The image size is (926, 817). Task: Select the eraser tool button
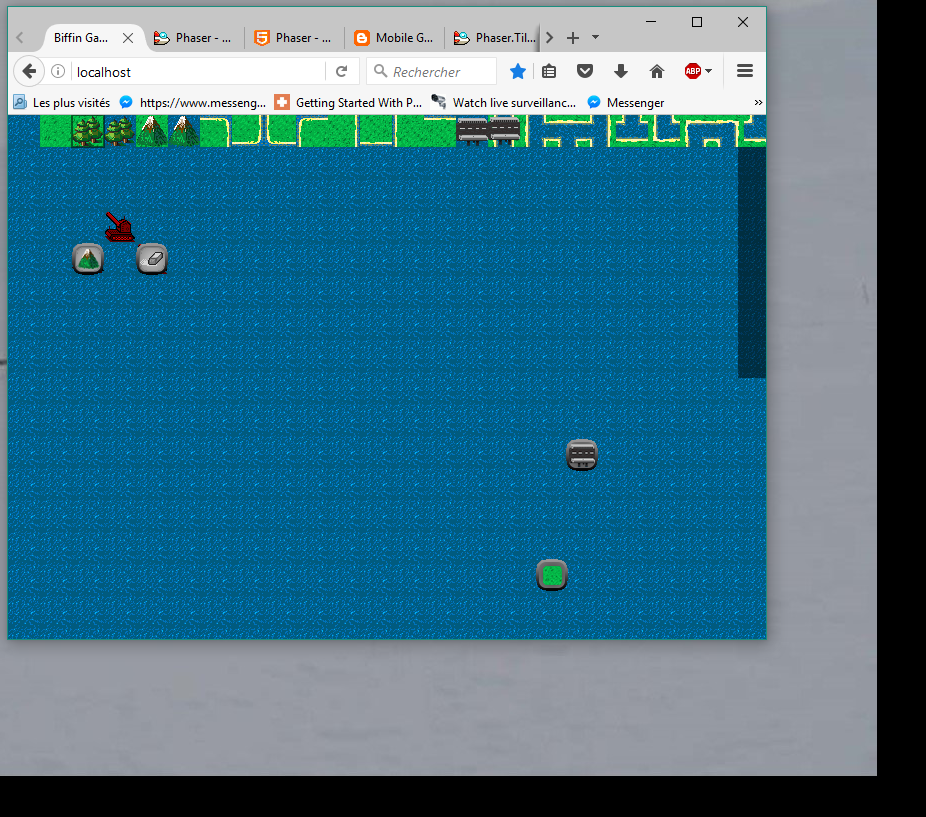click(x=152, y=259)
